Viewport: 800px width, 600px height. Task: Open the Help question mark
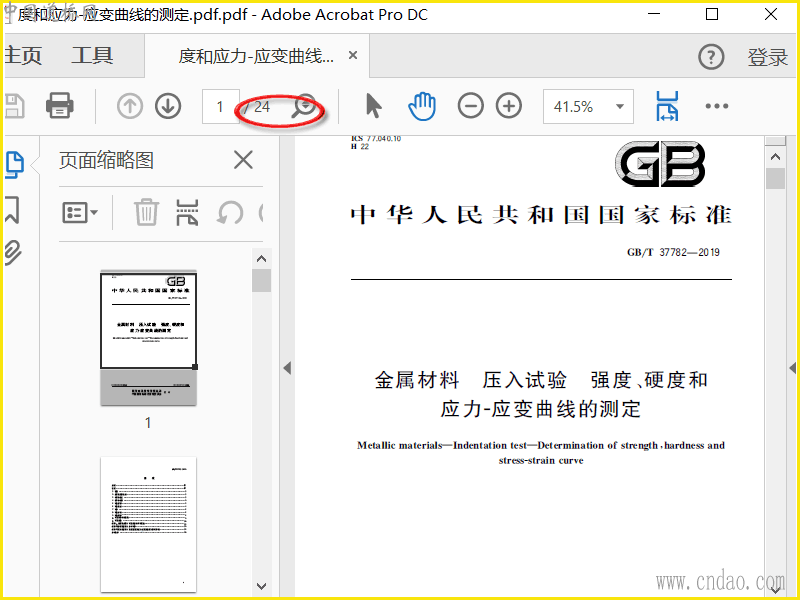[711, 57]
